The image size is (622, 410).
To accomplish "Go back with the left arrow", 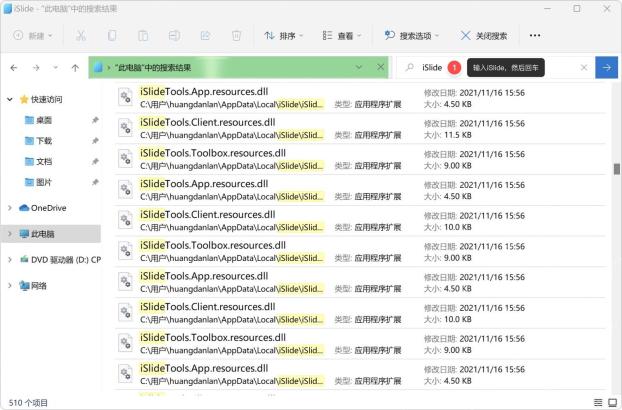I will point(14,68).
